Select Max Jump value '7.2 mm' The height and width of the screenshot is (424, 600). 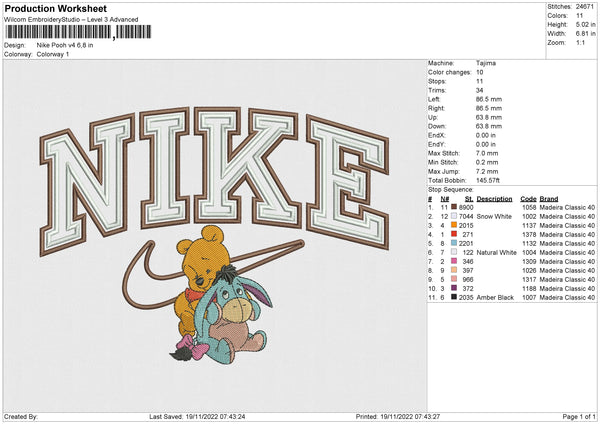coord(487,171)
